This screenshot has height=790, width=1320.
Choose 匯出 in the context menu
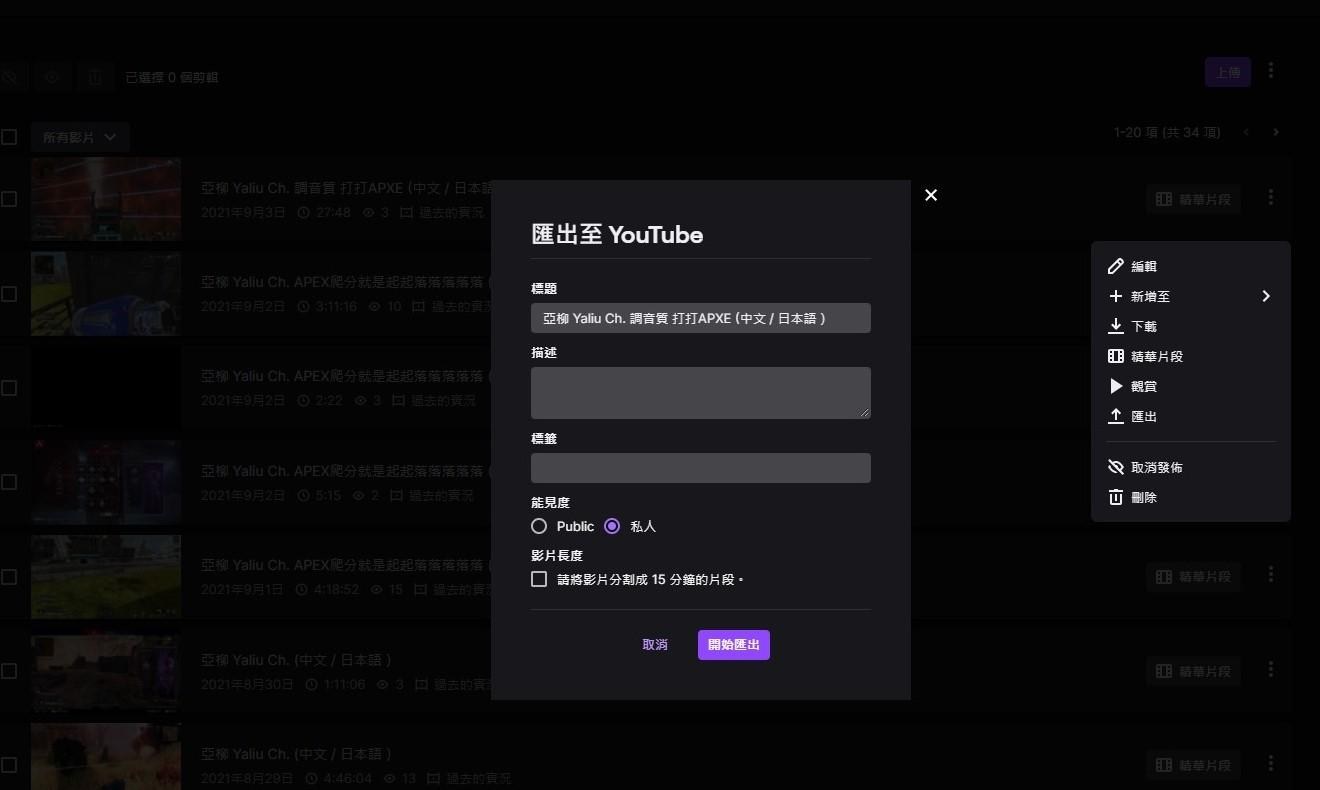coord(1190,416)
